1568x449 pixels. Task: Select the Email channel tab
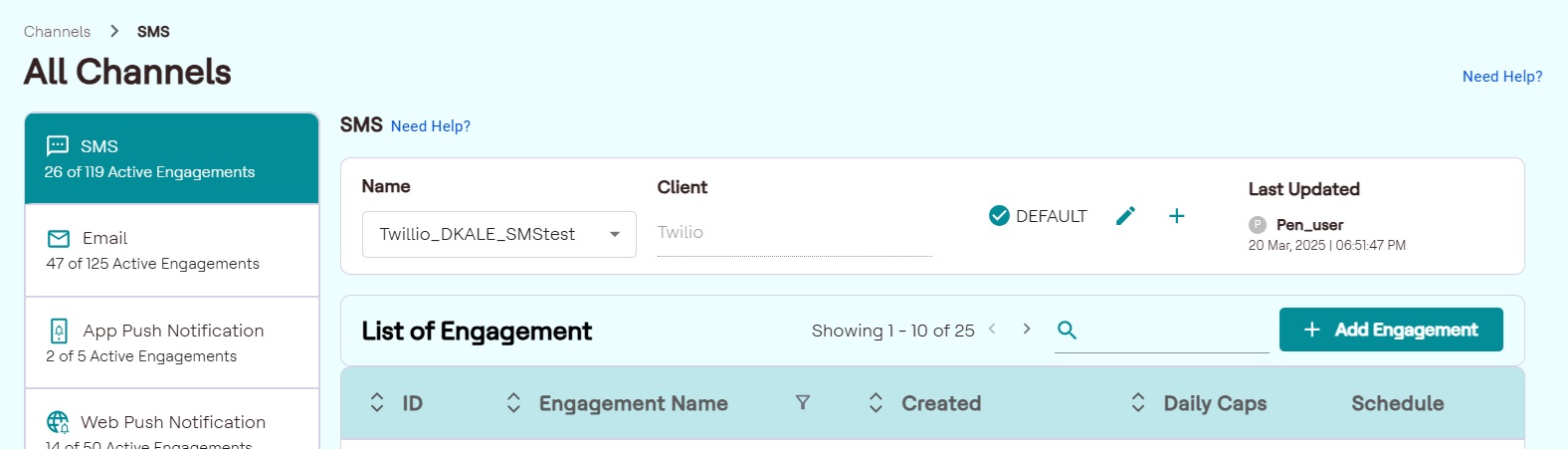click(171, 250)
